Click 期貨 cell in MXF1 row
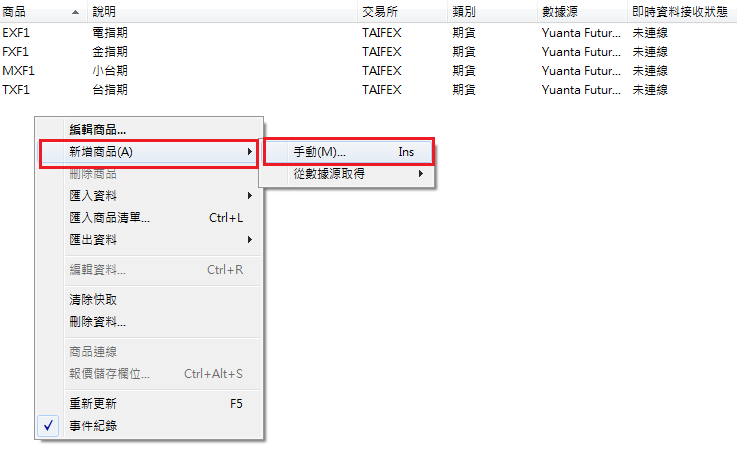The width and height of the screenshot is (748, 456). (464, 71)
